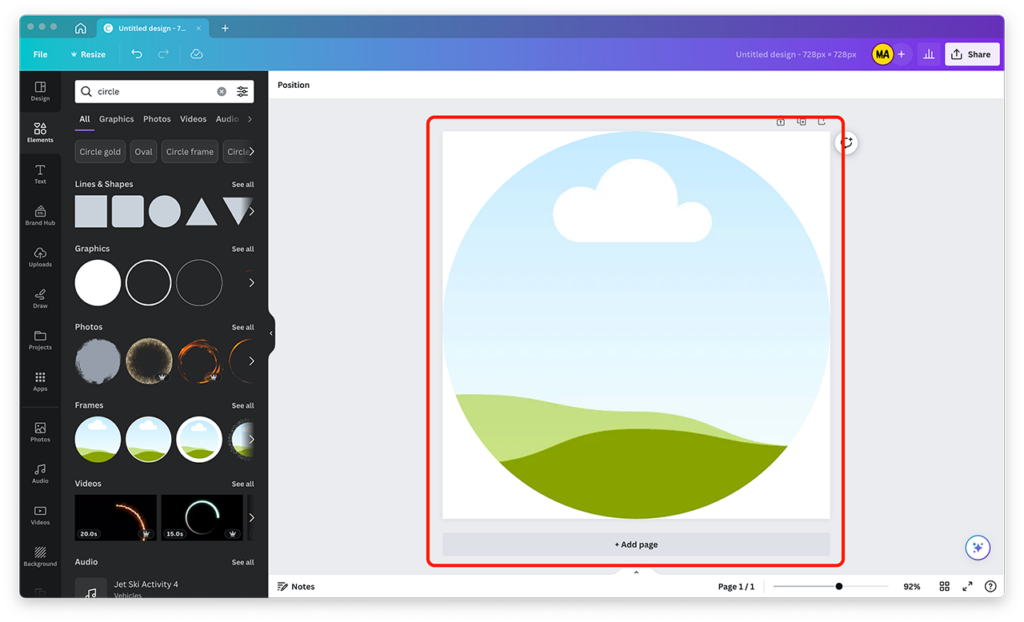Open the Design panel in sidebar

click(40, 91)
